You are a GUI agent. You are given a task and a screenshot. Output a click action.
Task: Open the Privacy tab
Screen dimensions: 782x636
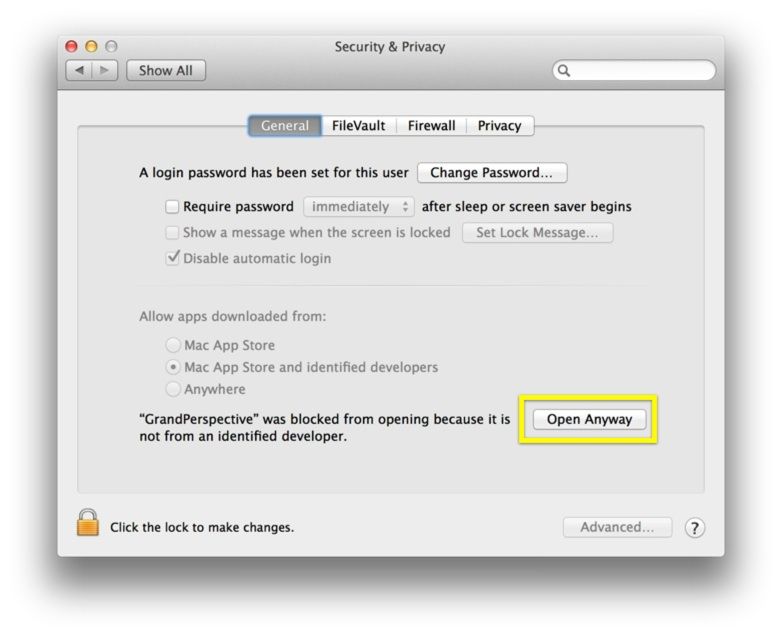pyautogui.click(x=500, y=126)
